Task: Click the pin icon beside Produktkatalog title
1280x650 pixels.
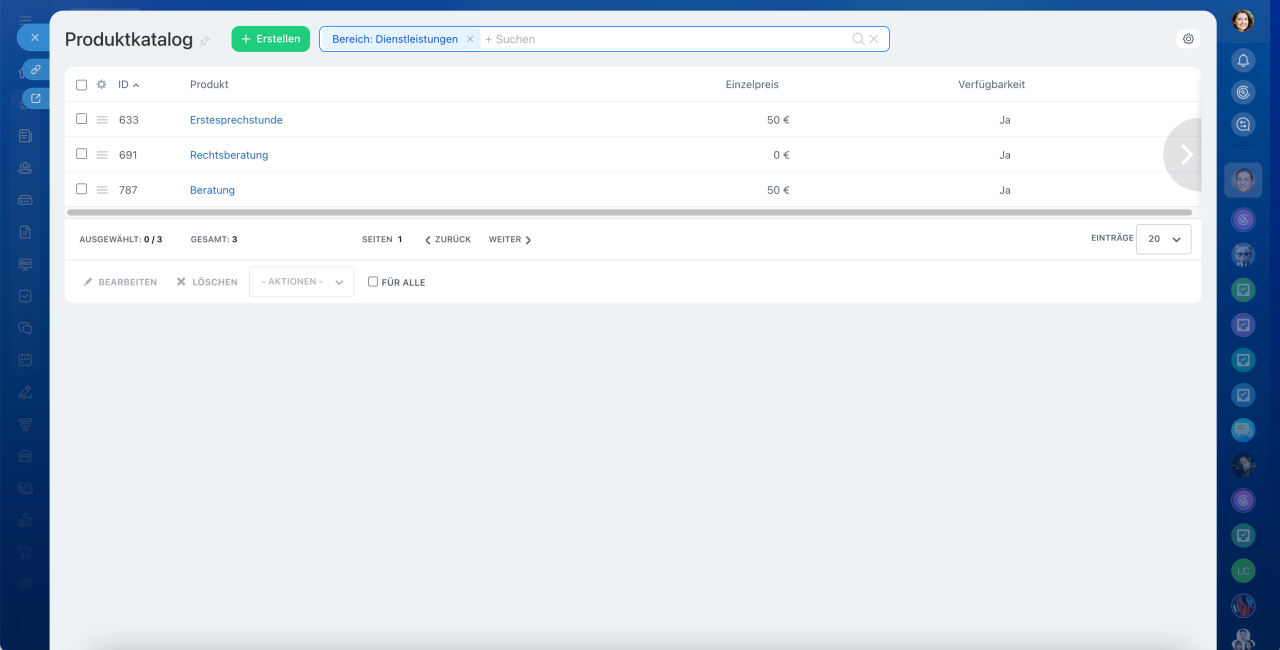Action: pyautogui.click(x=205, y=41)
